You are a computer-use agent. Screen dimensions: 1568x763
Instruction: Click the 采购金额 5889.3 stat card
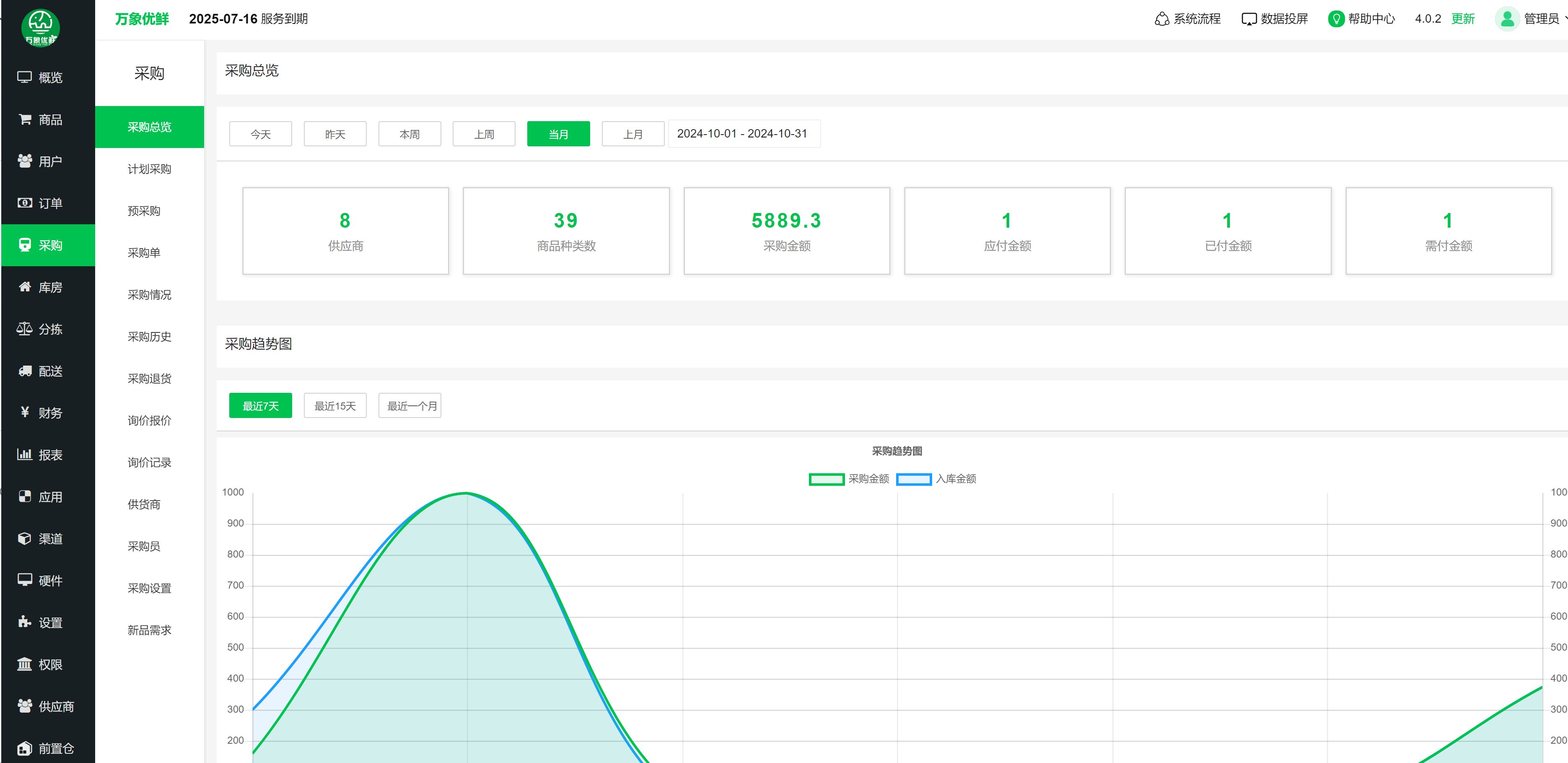click(786, 231)
